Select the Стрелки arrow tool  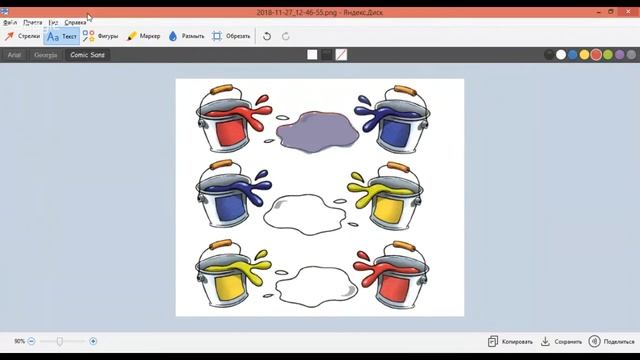(x=22, y=36)
